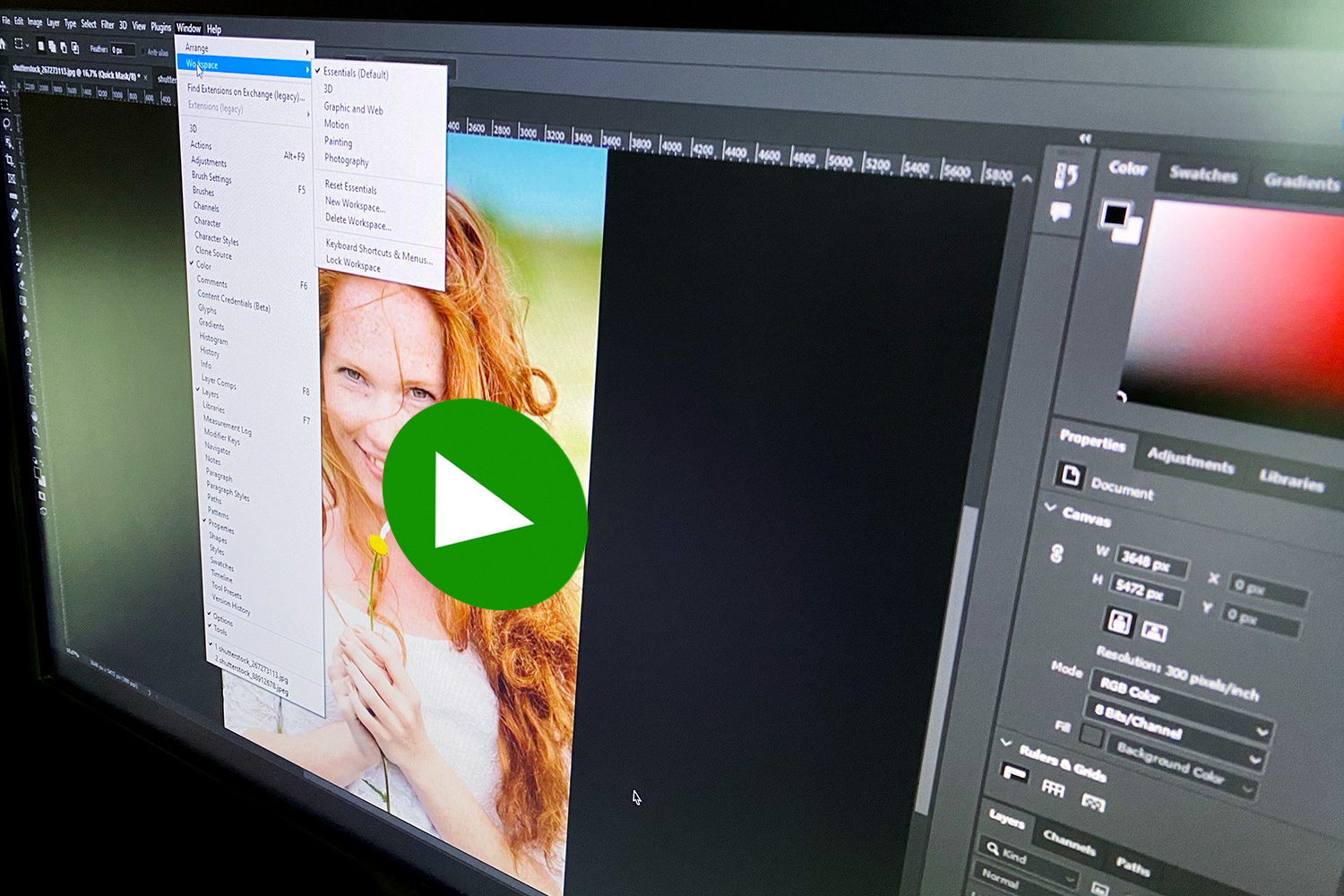
Task: Click Reset Essentials in the Workspace submenu
Action: point(349,187)
